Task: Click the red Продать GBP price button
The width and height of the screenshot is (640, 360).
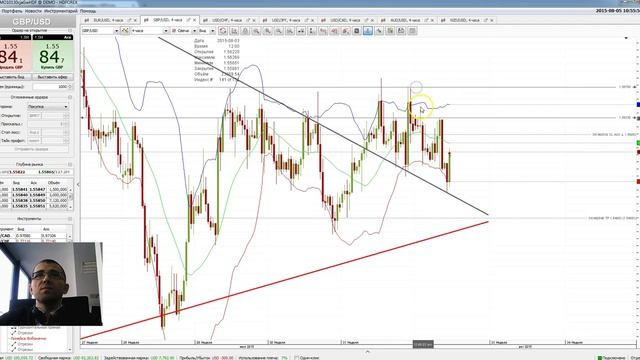Action: [x=15, y=53]
